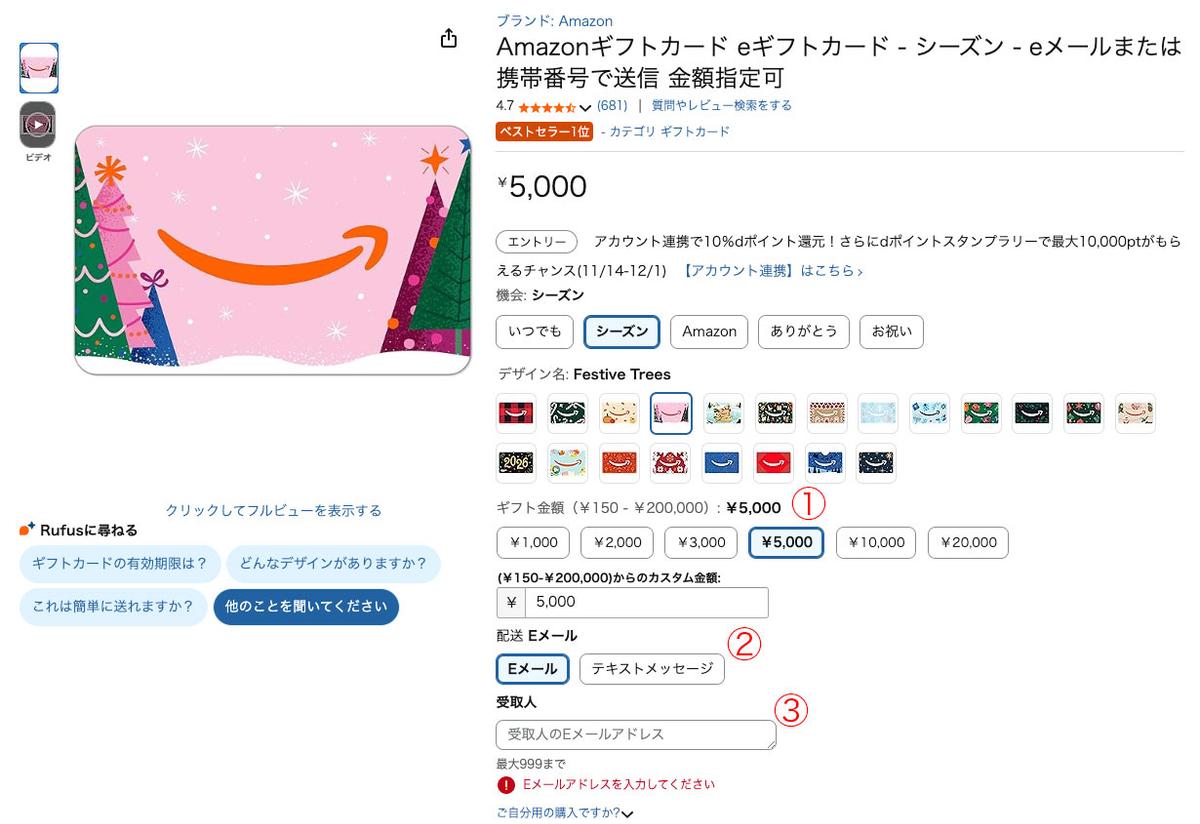Image resolution: width=1200 pixels, height=824 pixels.
Task: Pick the solid blue Amazon smile design
Action: tap(722, 462)
